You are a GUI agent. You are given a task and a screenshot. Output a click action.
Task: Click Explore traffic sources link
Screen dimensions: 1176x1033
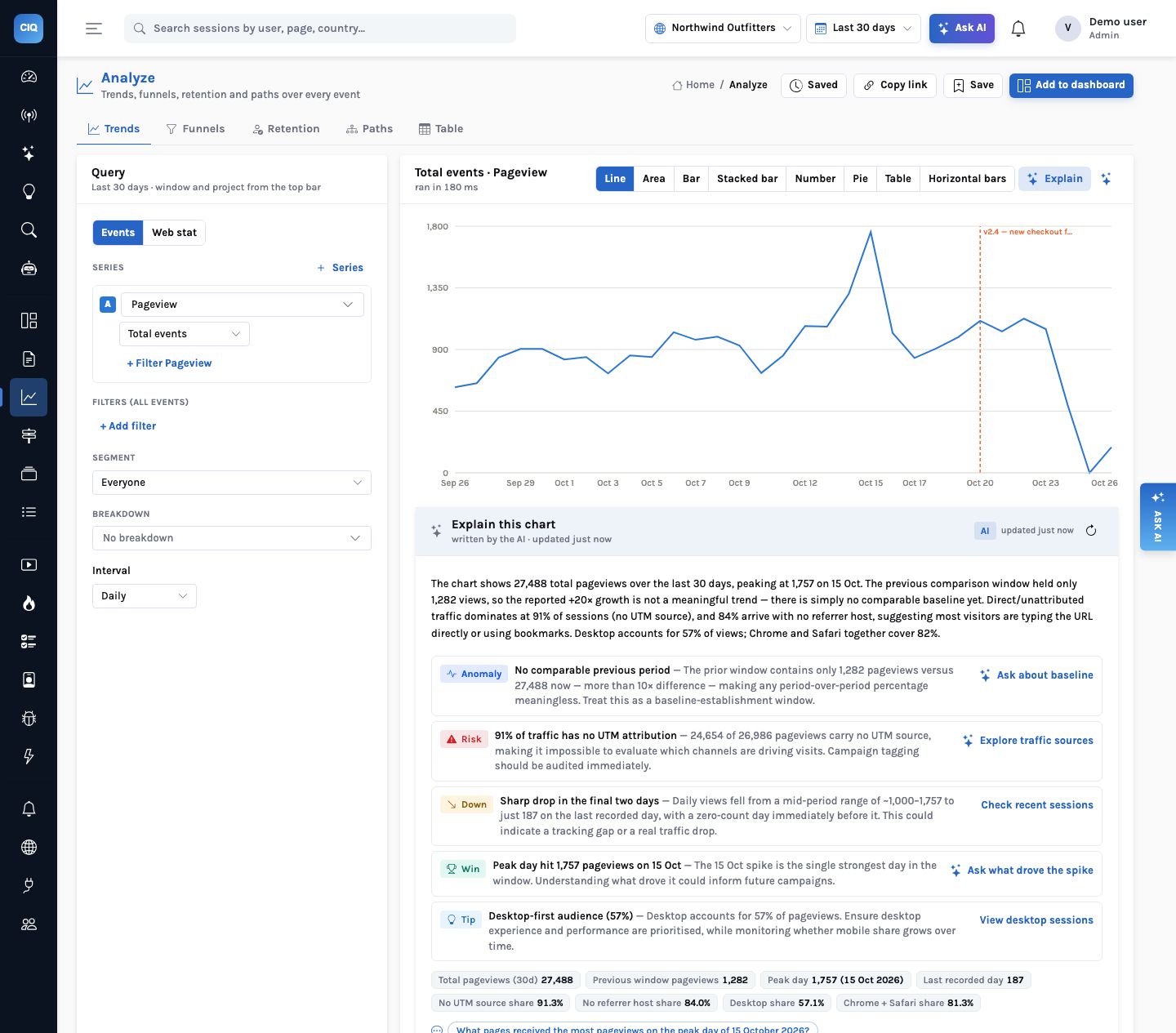coord(1027,741)
